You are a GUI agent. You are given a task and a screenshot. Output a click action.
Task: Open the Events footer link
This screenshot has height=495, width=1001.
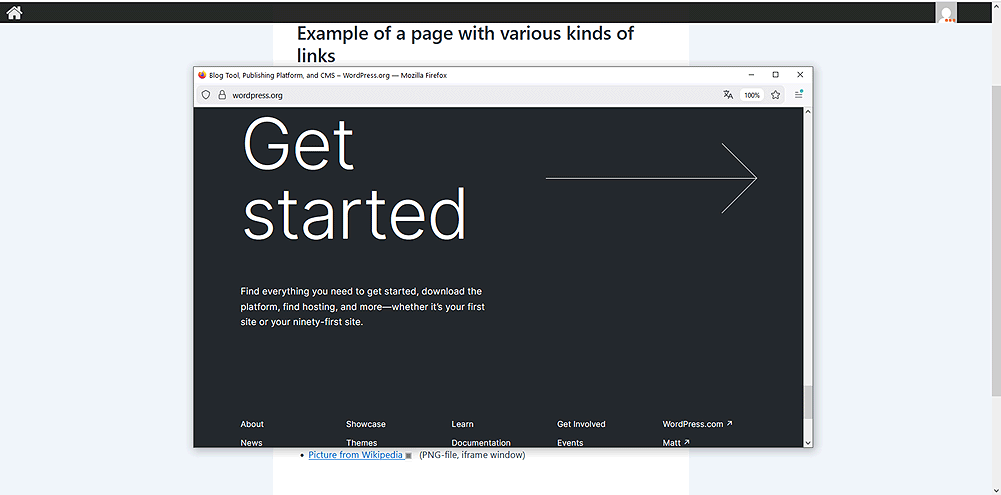pos(570,443)
